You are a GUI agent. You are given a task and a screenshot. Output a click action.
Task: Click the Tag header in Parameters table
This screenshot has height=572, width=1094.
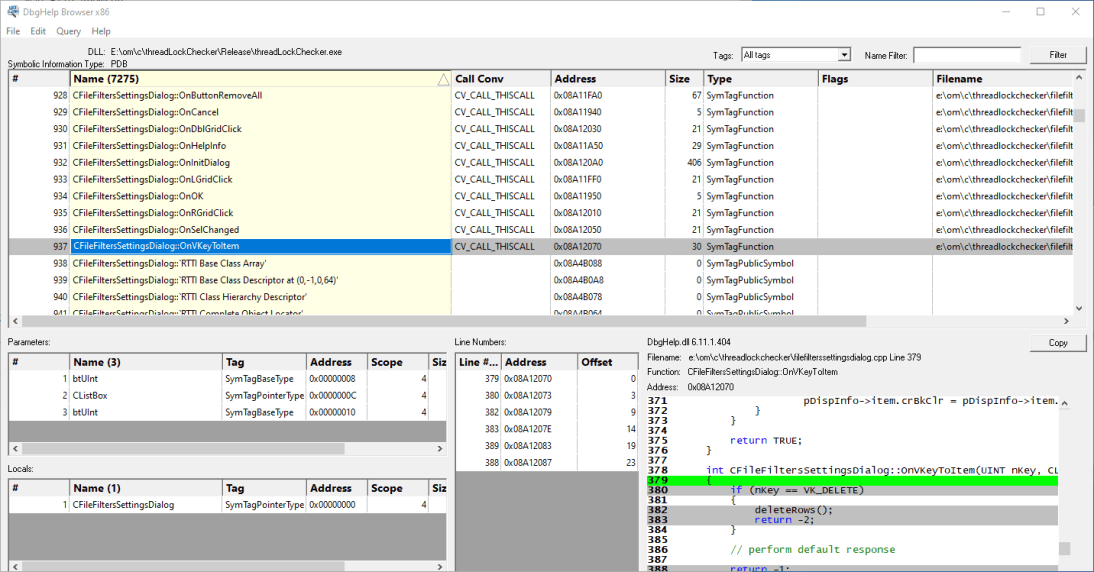click(x=264, y=362)
